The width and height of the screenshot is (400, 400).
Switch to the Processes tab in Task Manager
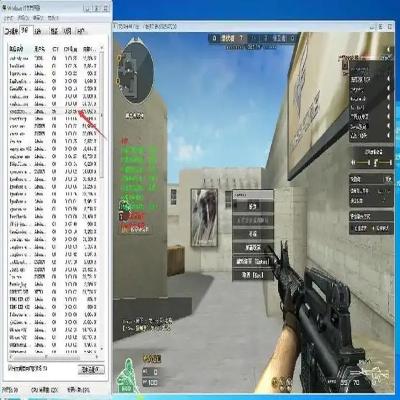coord(26,31)
